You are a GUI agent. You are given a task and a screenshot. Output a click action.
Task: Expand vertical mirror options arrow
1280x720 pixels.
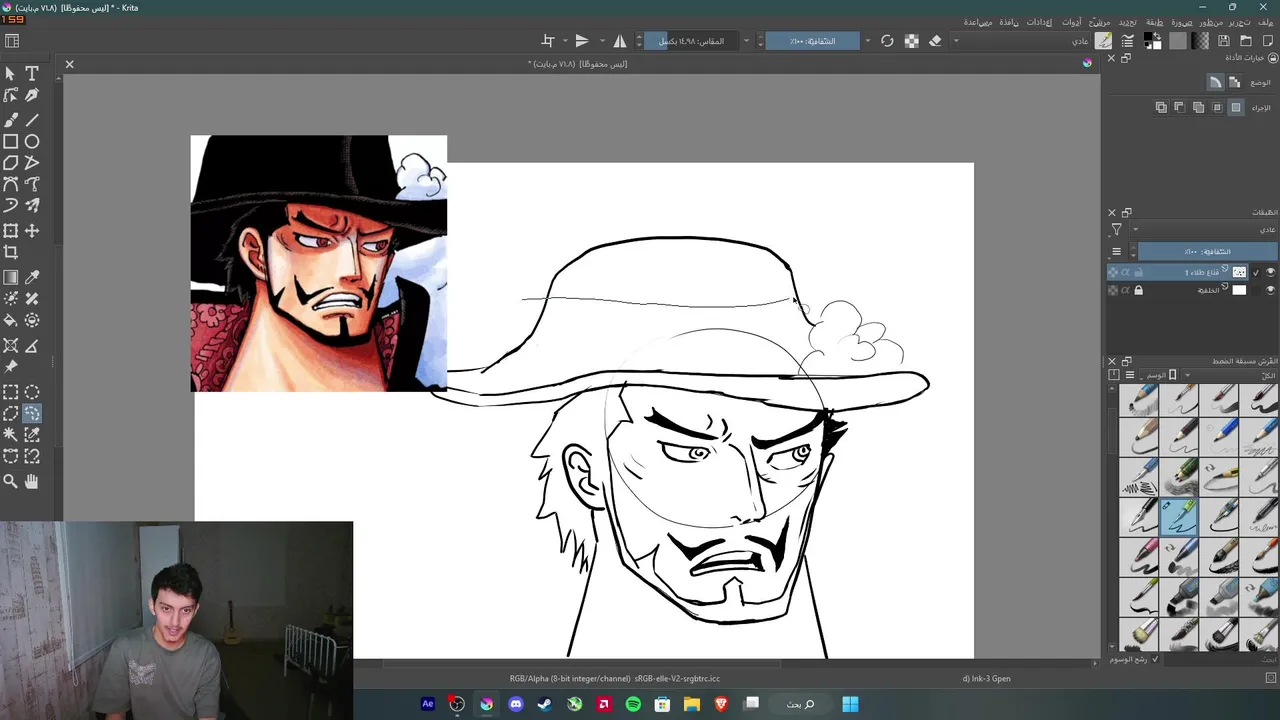[565, 41]
